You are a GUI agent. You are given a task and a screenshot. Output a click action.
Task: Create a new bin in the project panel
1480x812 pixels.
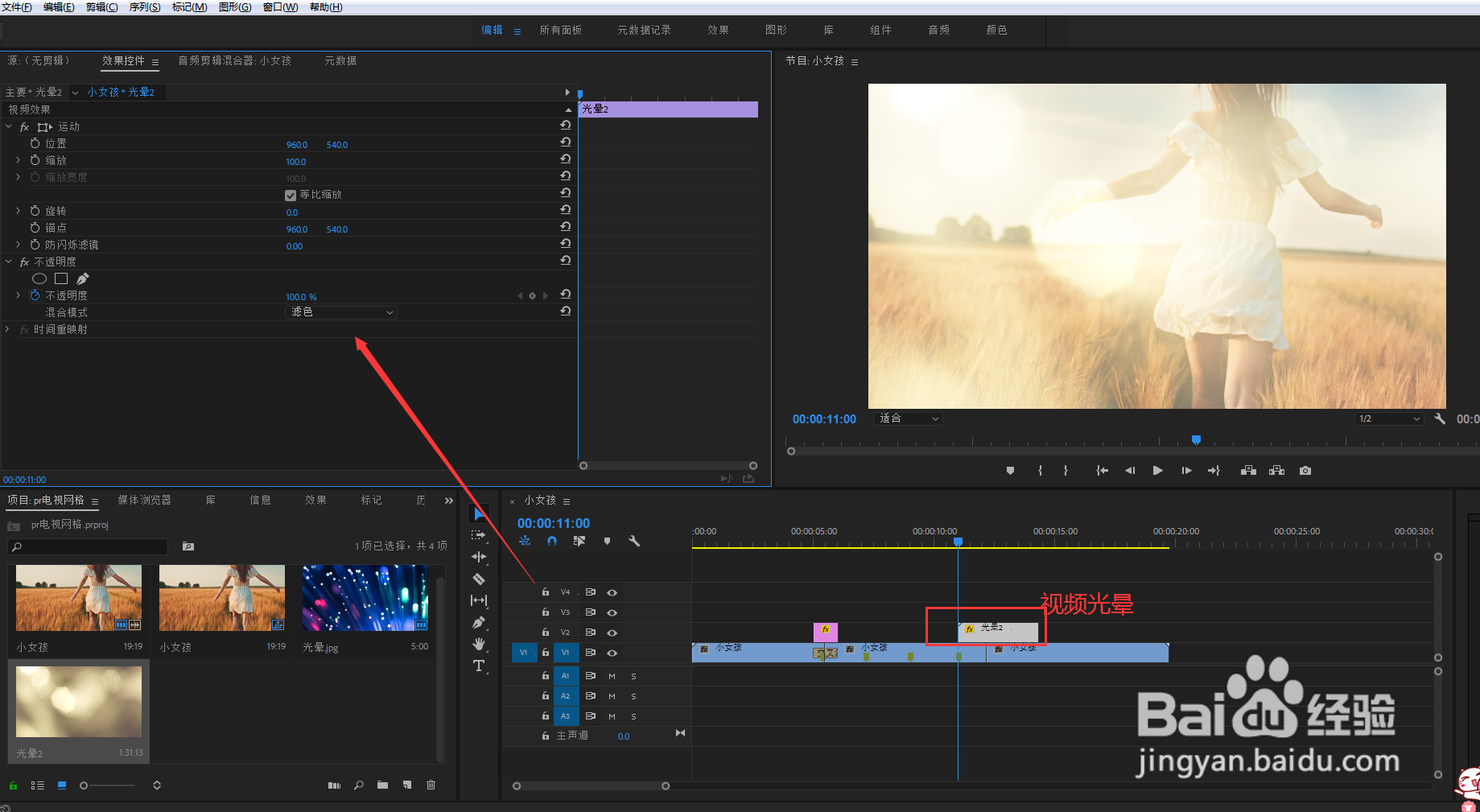[382, 785]
